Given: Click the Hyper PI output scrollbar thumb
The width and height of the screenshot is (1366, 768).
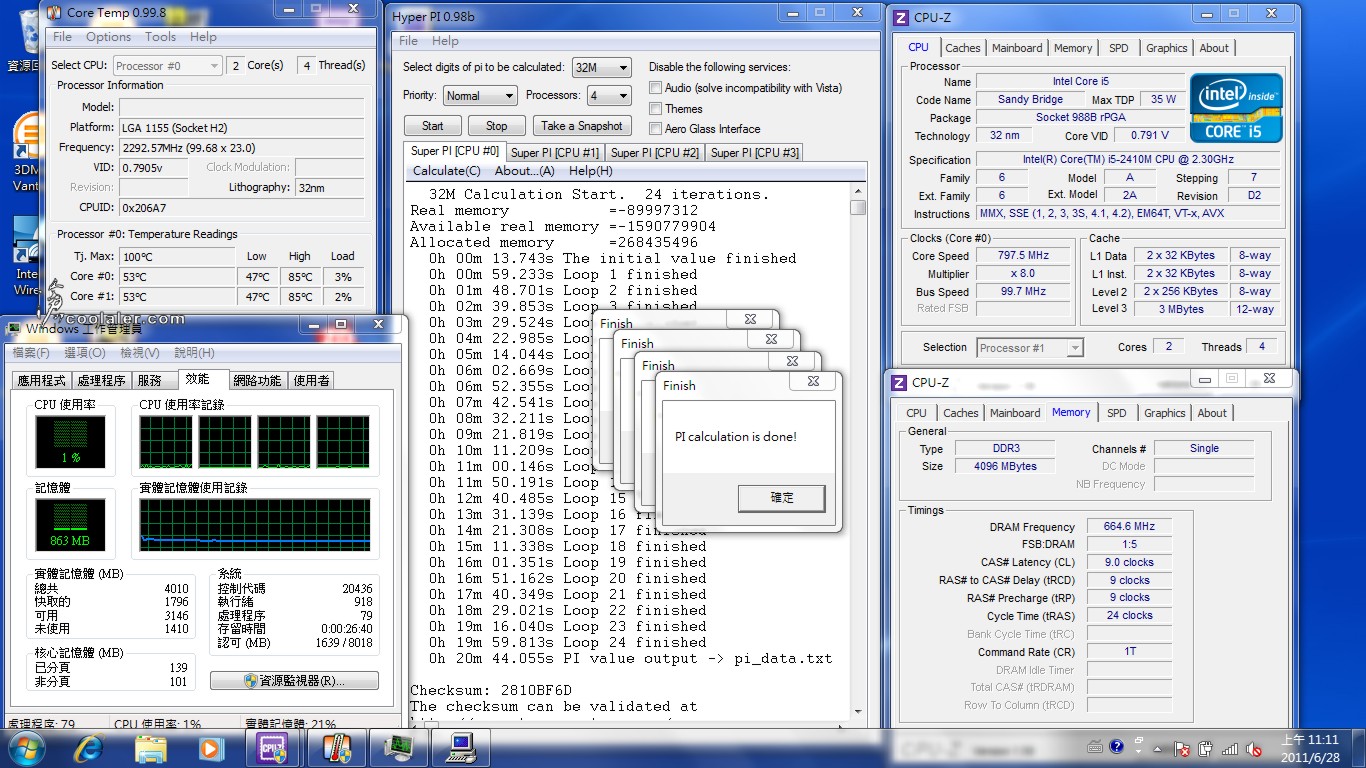Looking at the screenshot, I should (x=858, y=207).
